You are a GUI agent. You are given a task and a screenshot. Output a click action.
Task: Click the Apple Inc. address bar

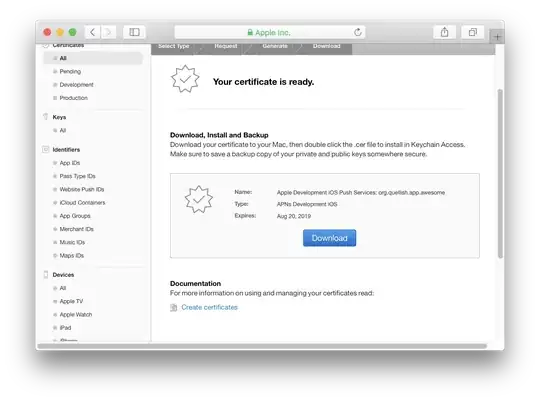(270, 32)
